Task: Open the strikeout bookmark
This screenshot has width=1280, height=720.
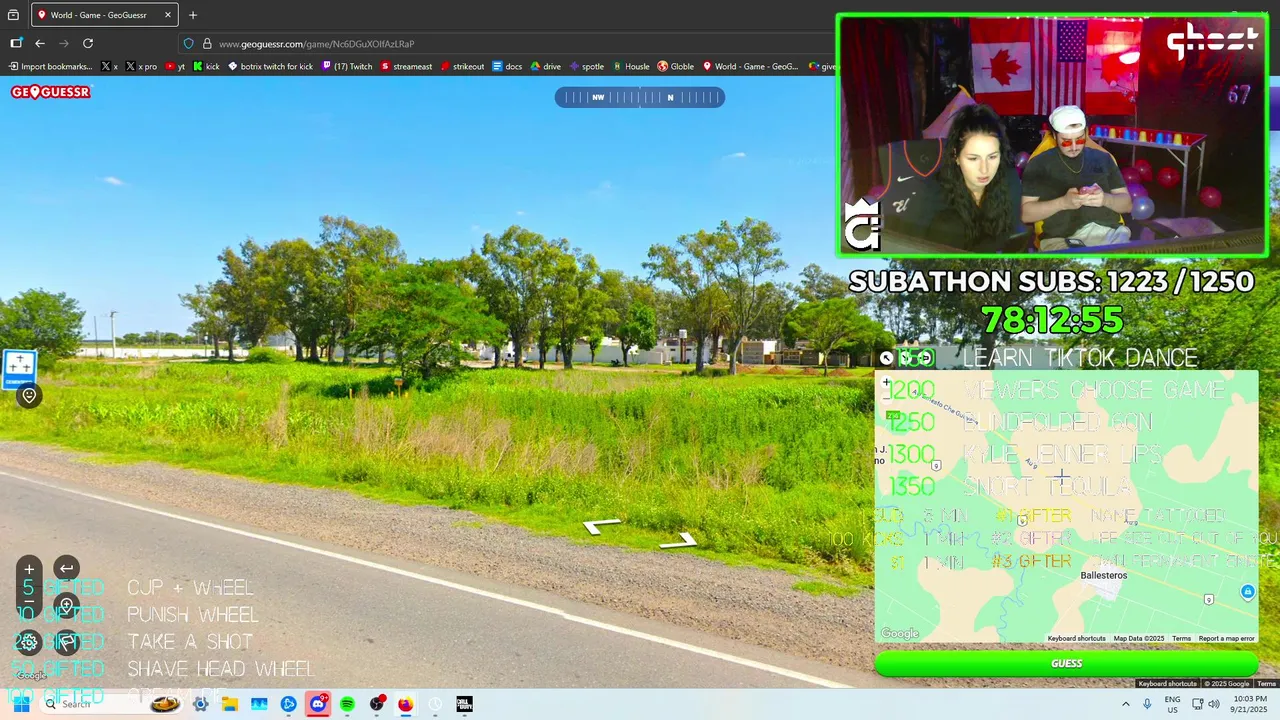Action: coord(462,67)
